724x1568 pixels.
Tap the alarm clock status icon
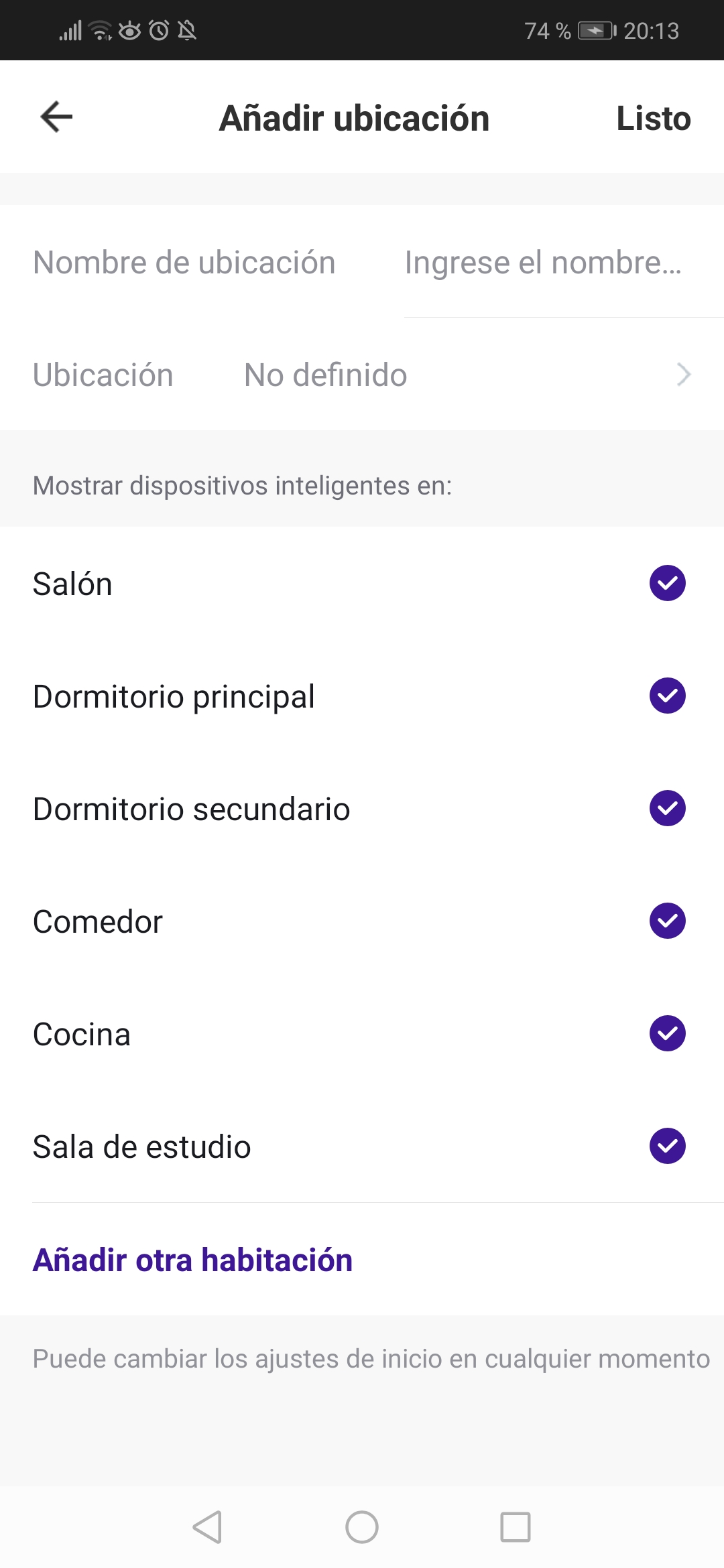tap(159, 30)
